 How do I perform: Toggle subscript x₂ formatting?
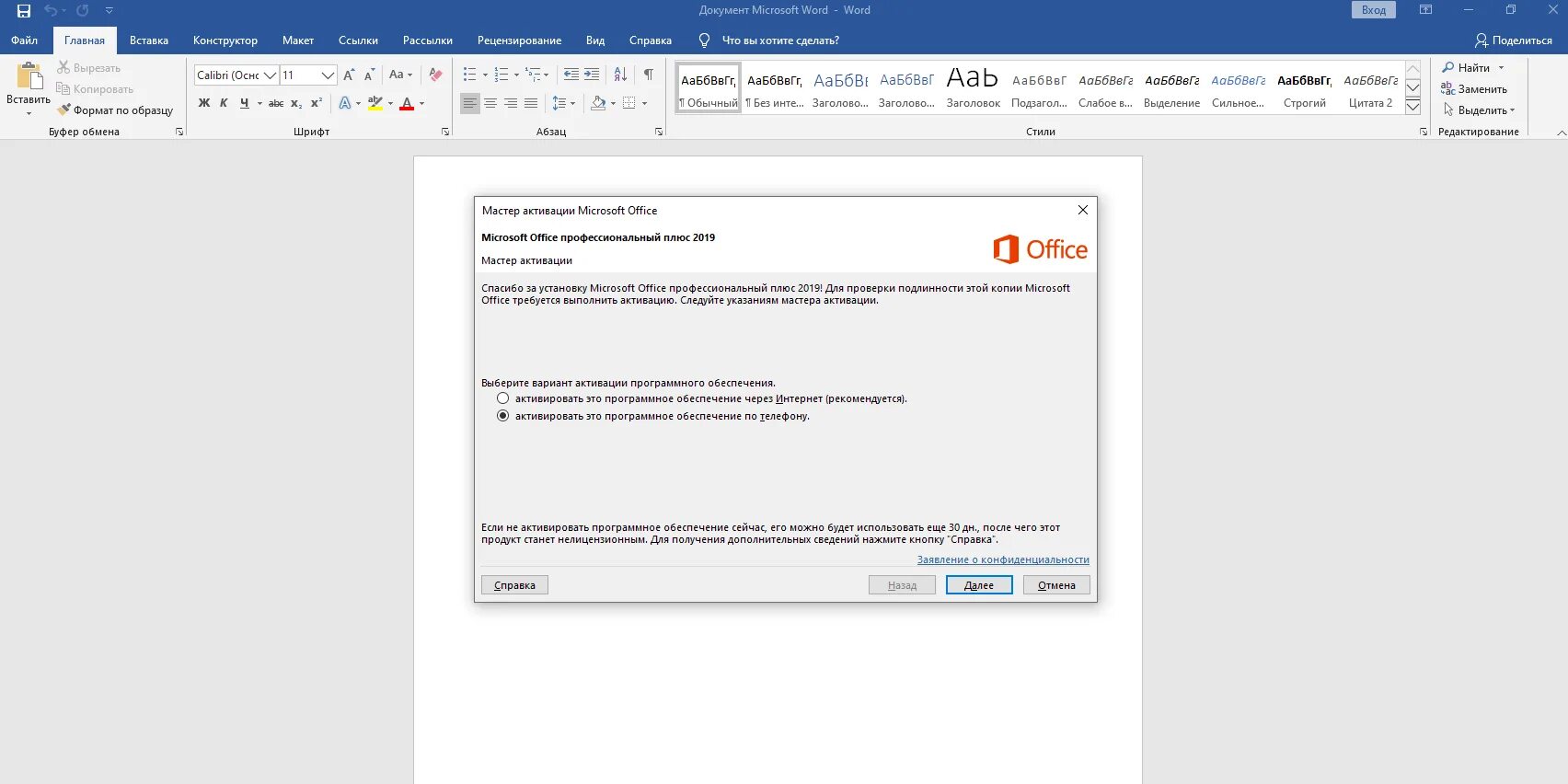(296, 103)
